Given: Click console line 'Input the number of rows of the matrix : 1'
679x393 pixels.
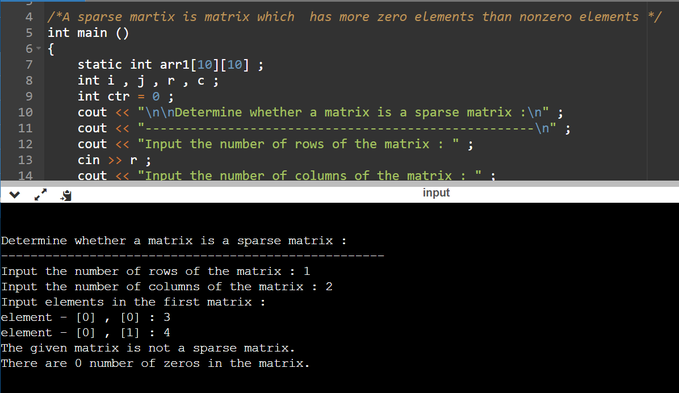Looking at the screenshot, I should 155,271.
